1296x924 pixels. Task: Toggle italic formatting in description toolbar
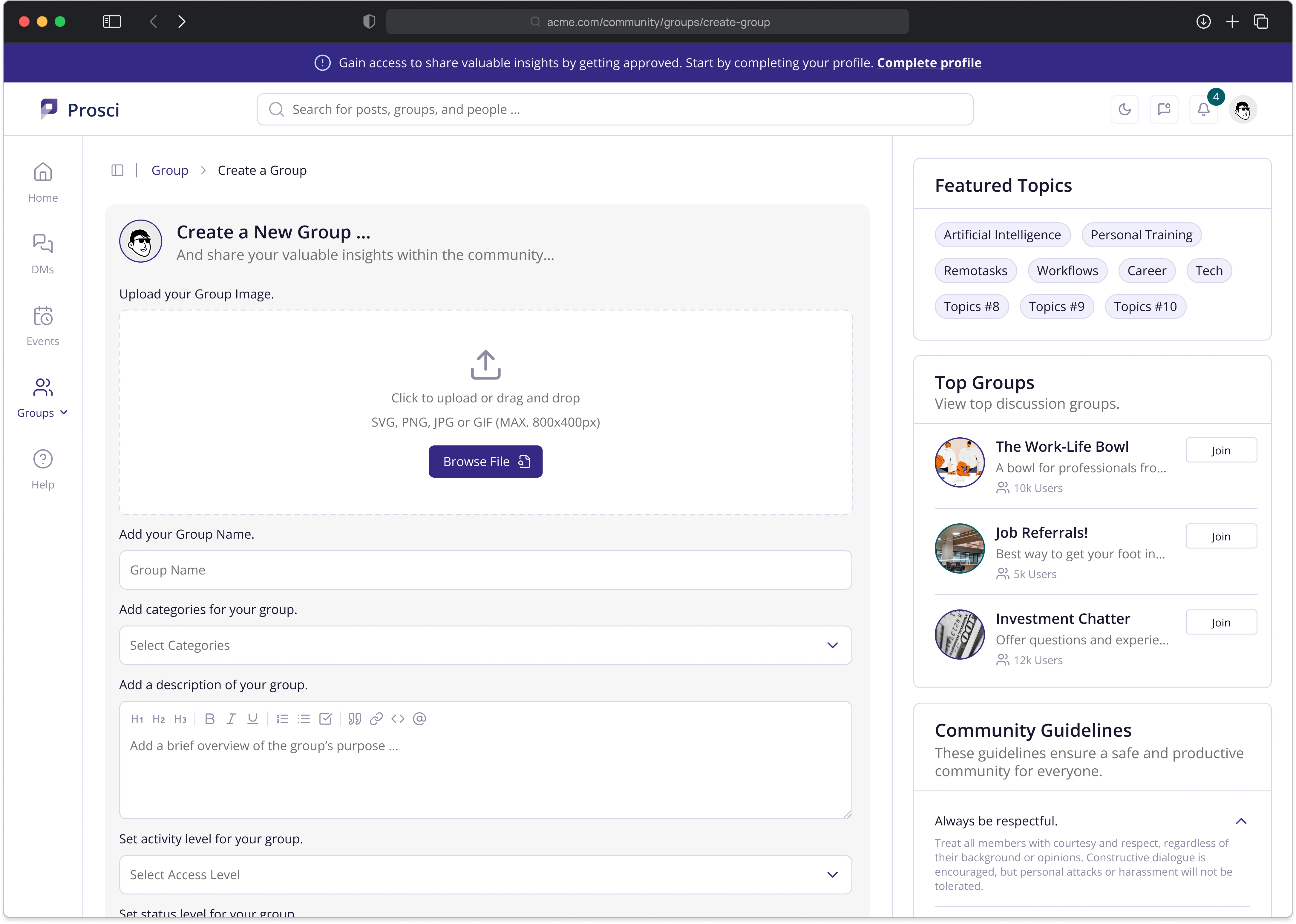(231, 718)
